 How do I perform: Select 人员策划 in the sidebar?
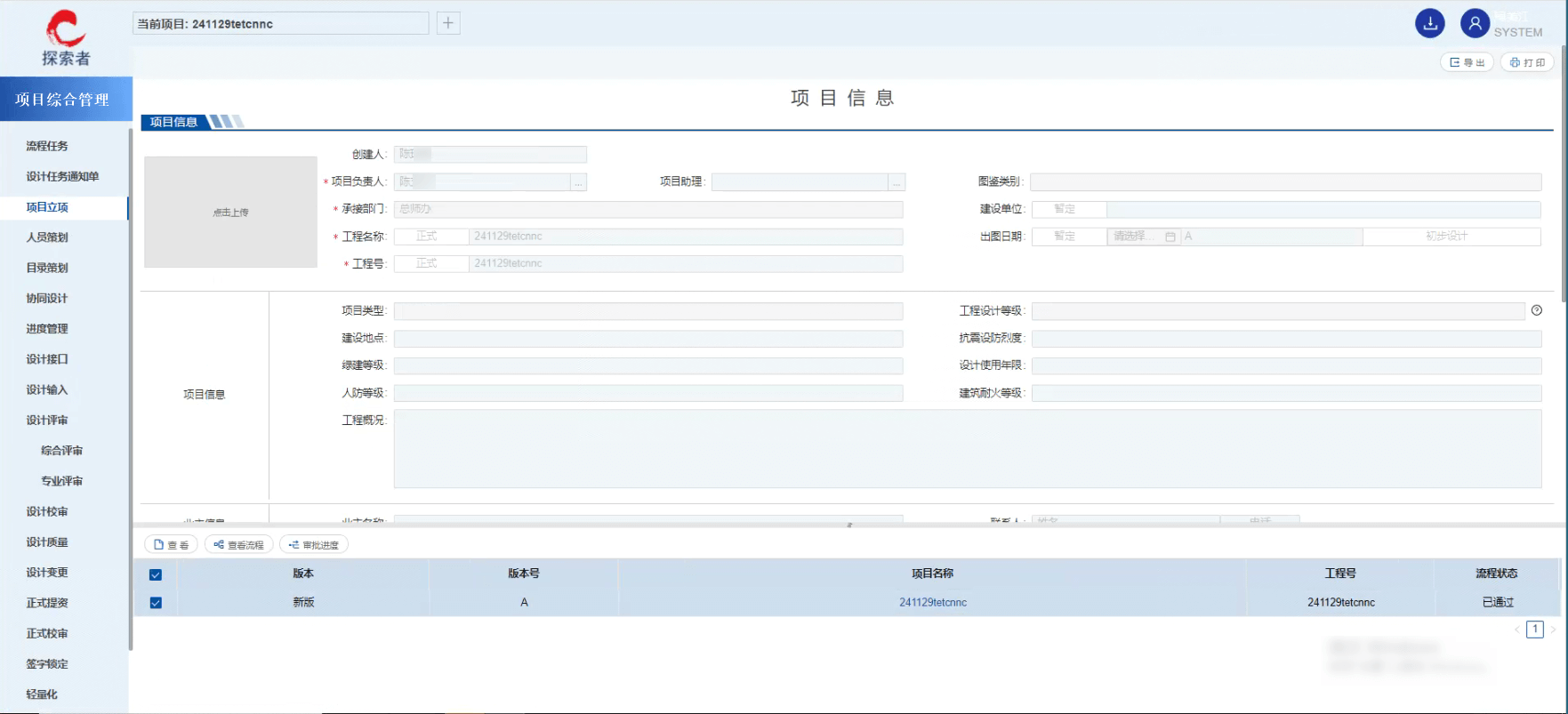(47, 237)
